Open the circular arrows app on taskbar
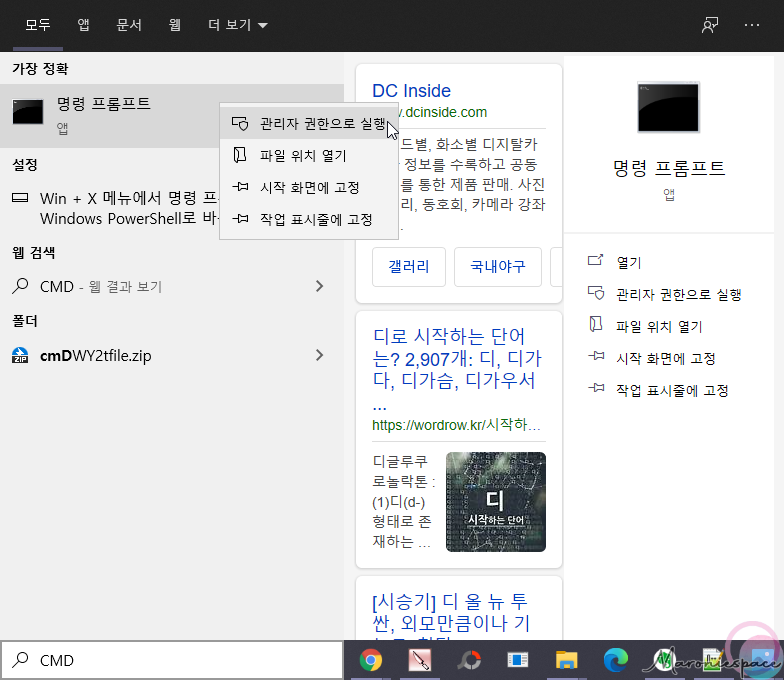This screenshot has width=784, height=680. tap(469, 660)
